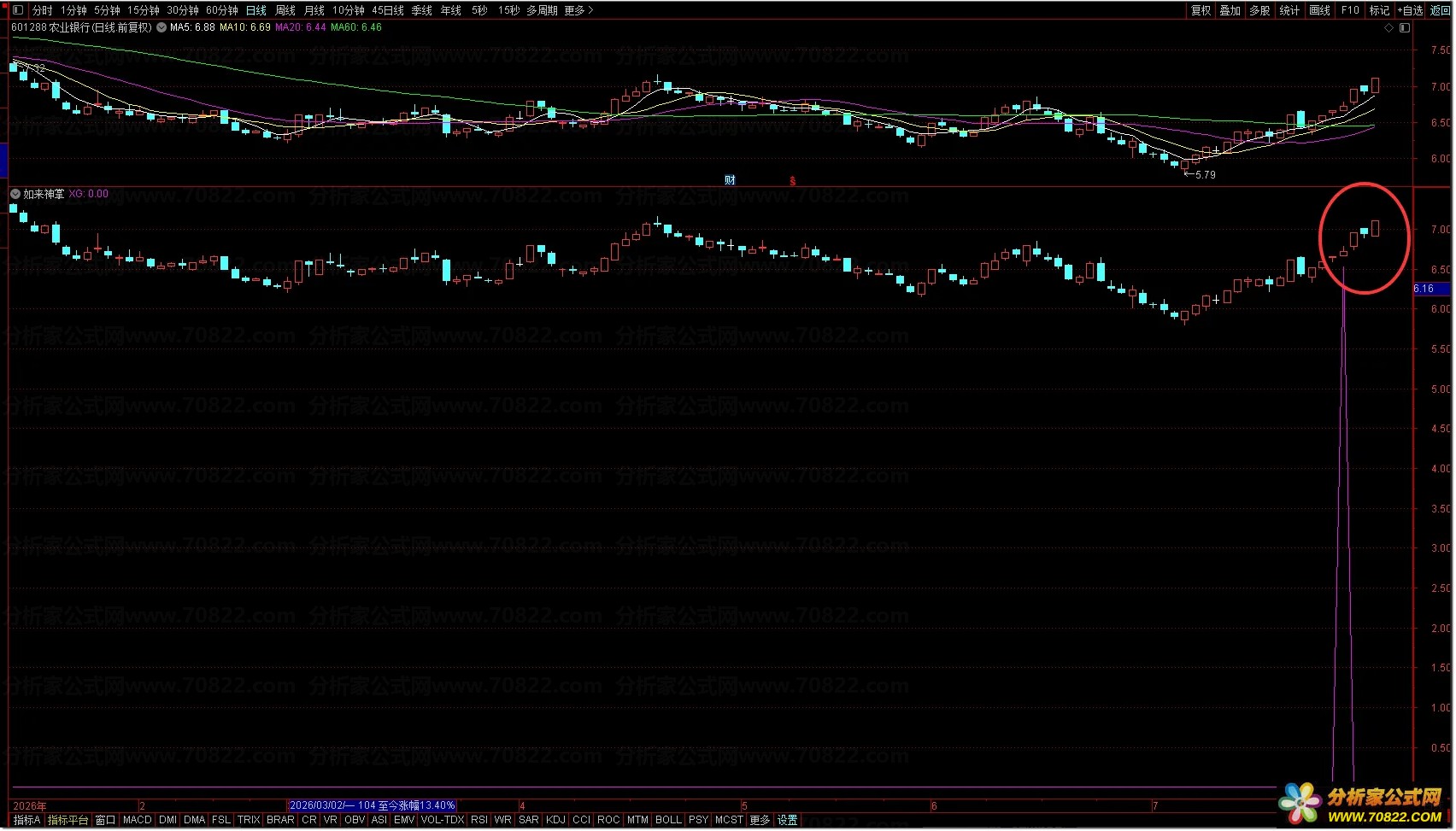Select the 45日线 period

(x=388, y=10)
